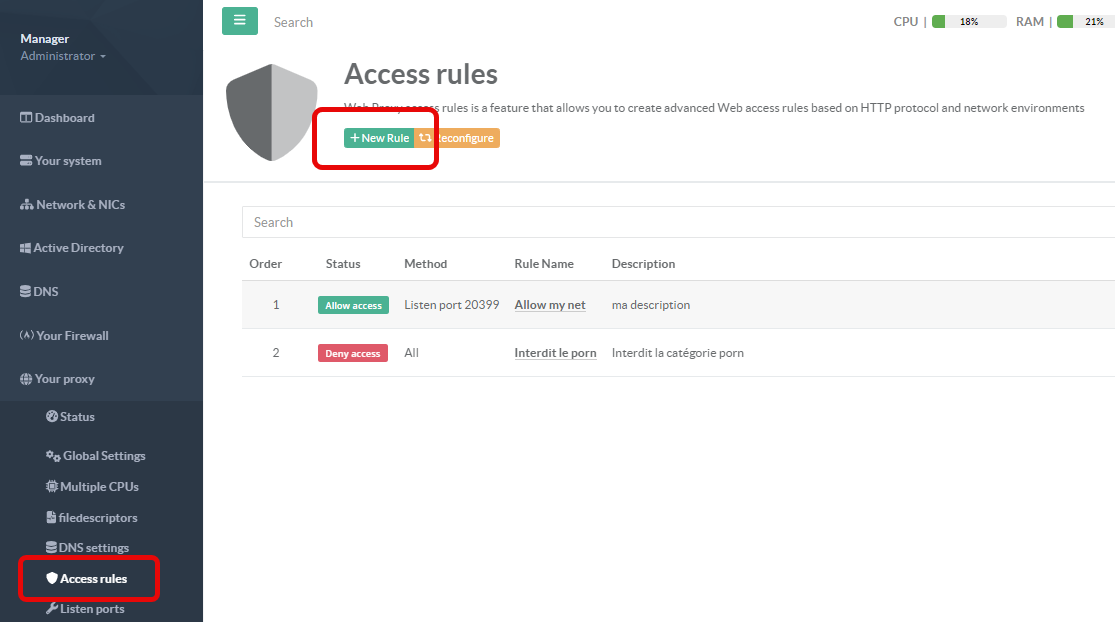
Task: Open filedescriptors settings page
Action: 98,518
